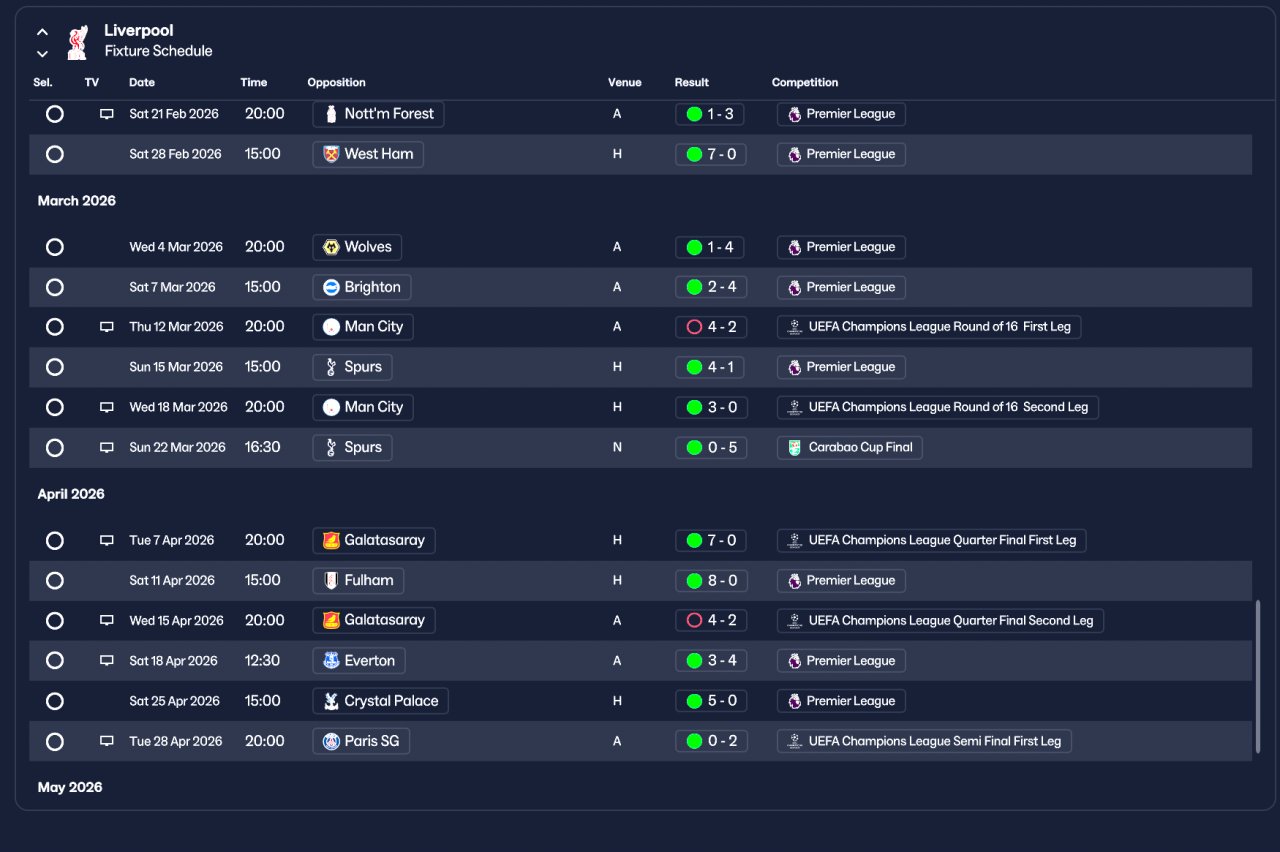Click the TV icon on the Paris SG row
The image size is (1280, 852).
[107, 741]
